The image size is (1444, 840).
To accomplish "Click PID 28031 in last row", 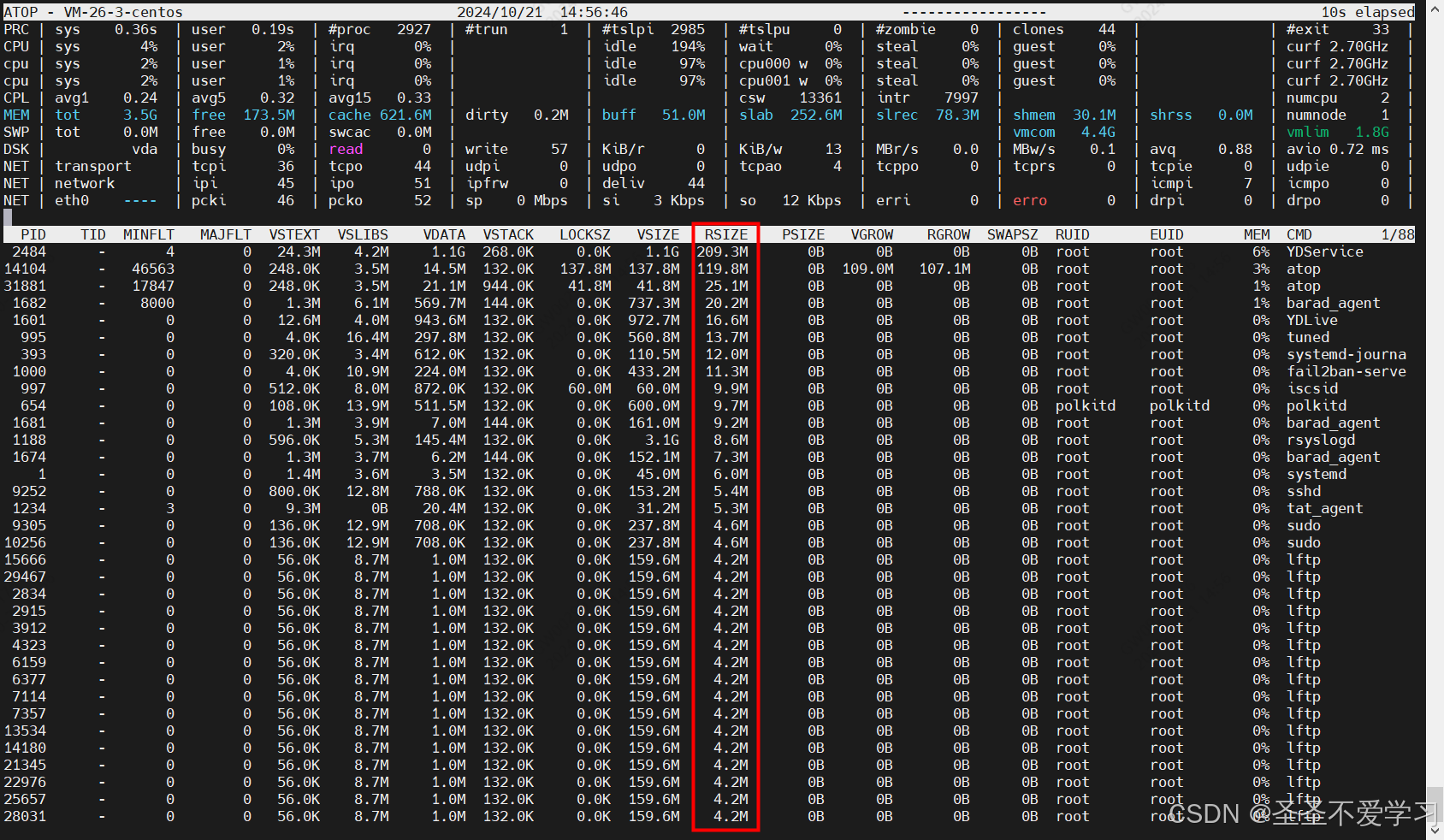I will pos(25,816).
